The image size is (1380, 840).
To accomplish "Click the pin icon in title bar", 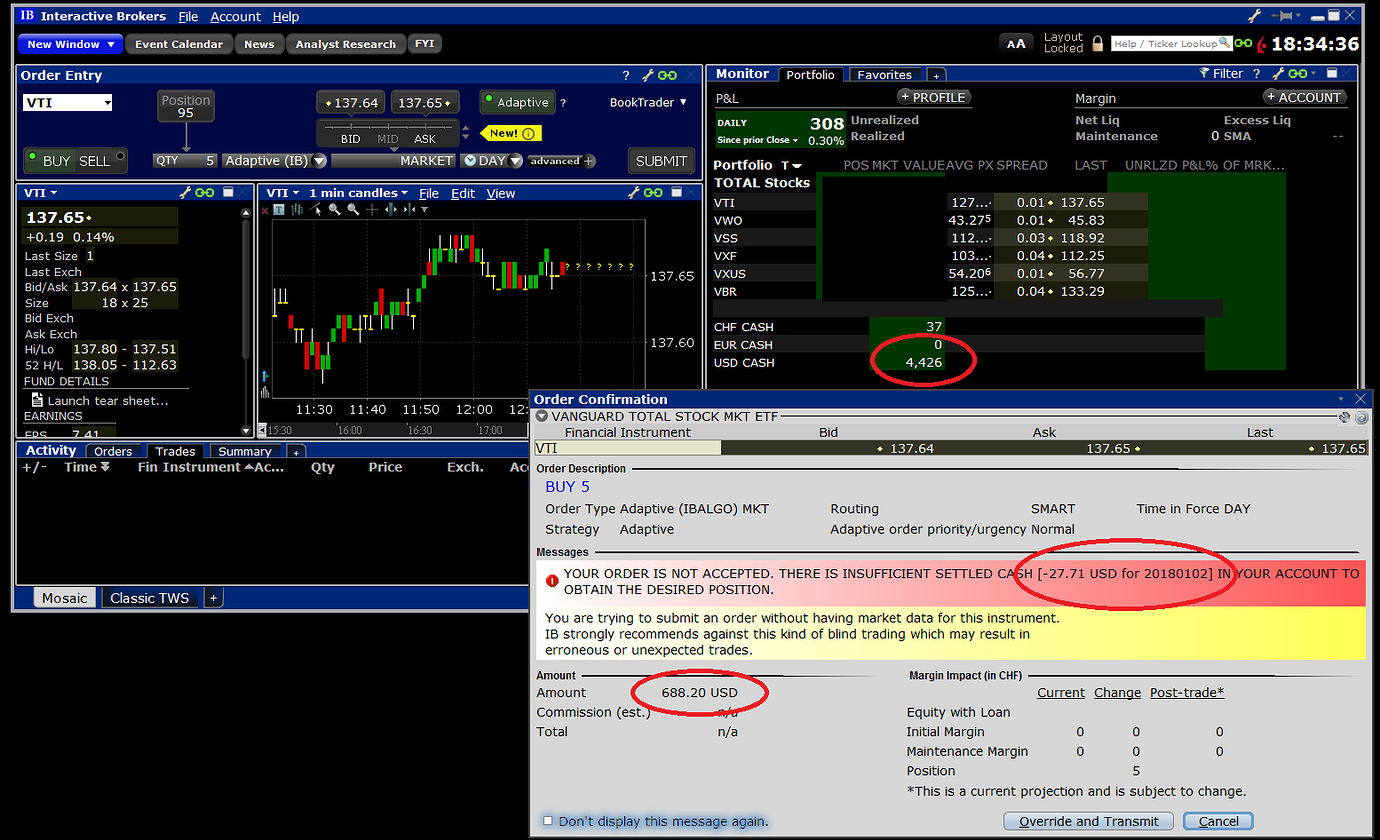I will tap(1284, 16).
